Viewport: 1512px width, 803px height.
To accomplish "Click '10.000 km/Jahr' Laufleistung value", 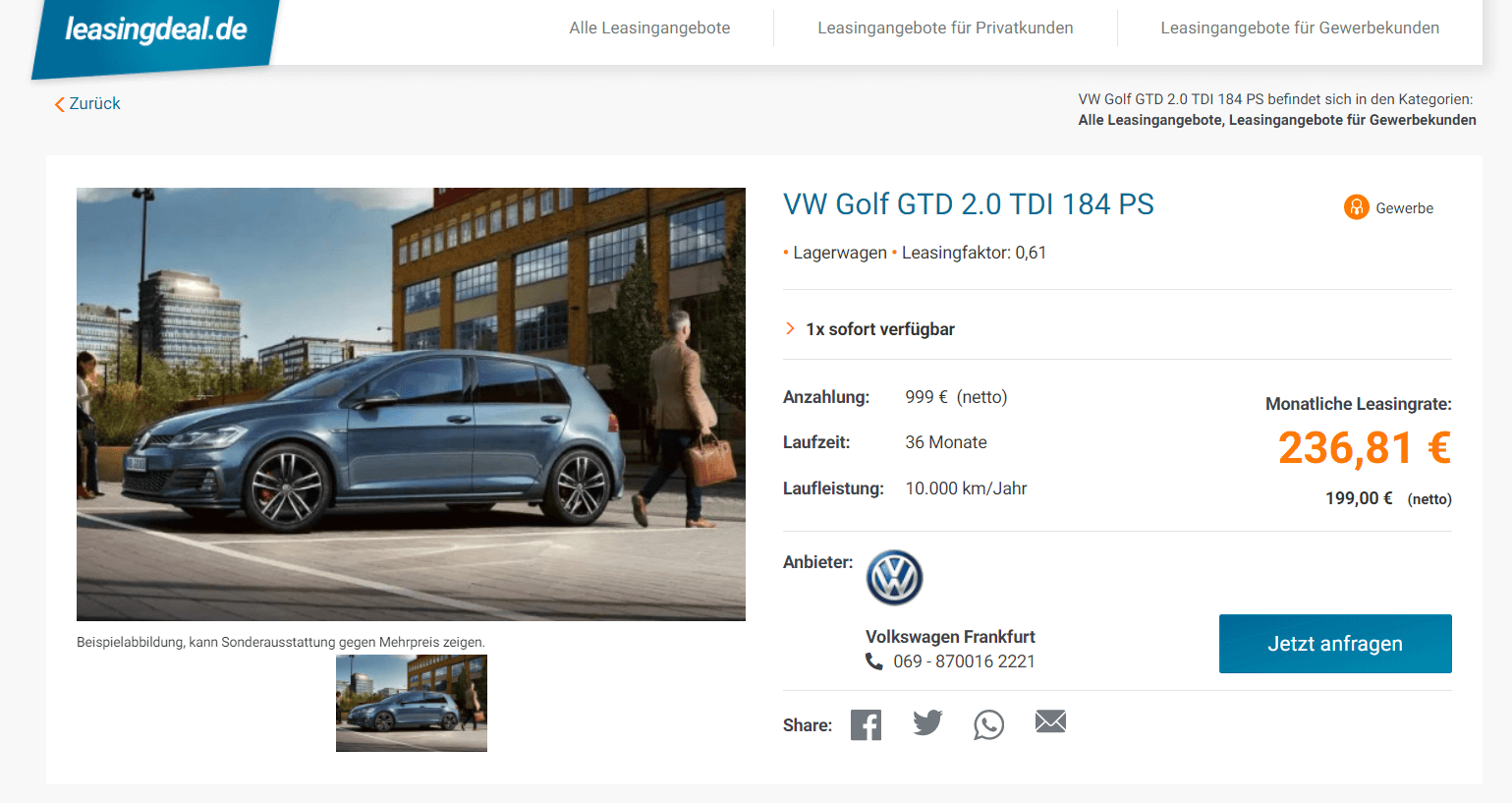I will (x=966, y=488).
